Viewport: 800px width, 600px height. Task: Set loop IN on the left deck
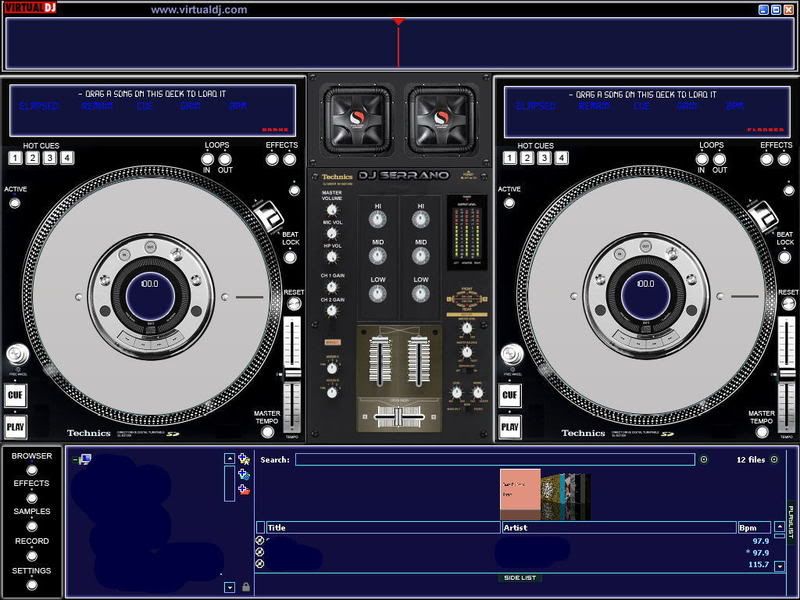(208, 158)
